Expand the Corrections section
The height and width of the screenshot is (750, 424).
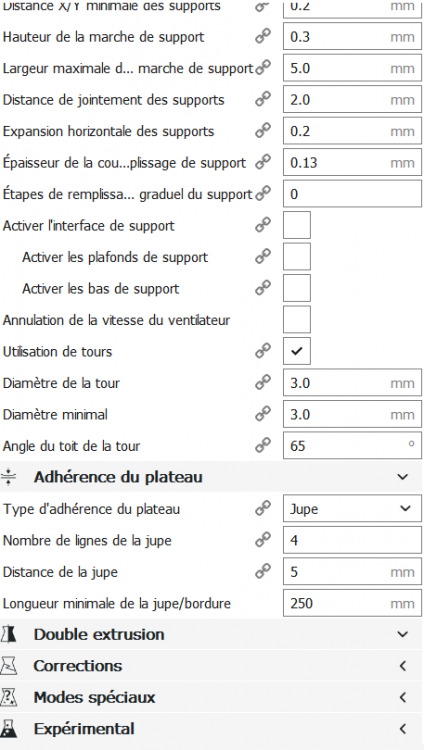click(x=403, y=666)
